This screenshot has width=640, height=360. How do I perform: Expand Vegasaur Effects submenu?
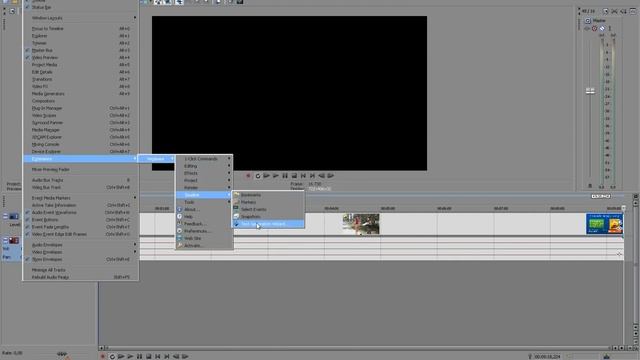(x=204, y=173)
